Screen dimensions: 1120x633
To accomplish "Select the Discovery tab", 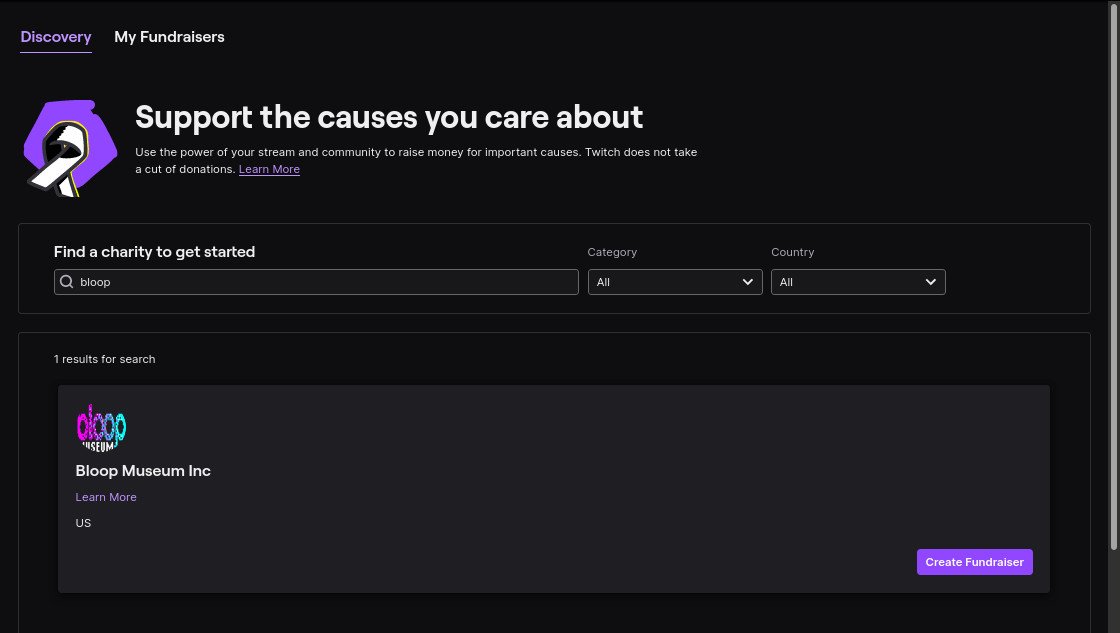I will tap(56, 37).
